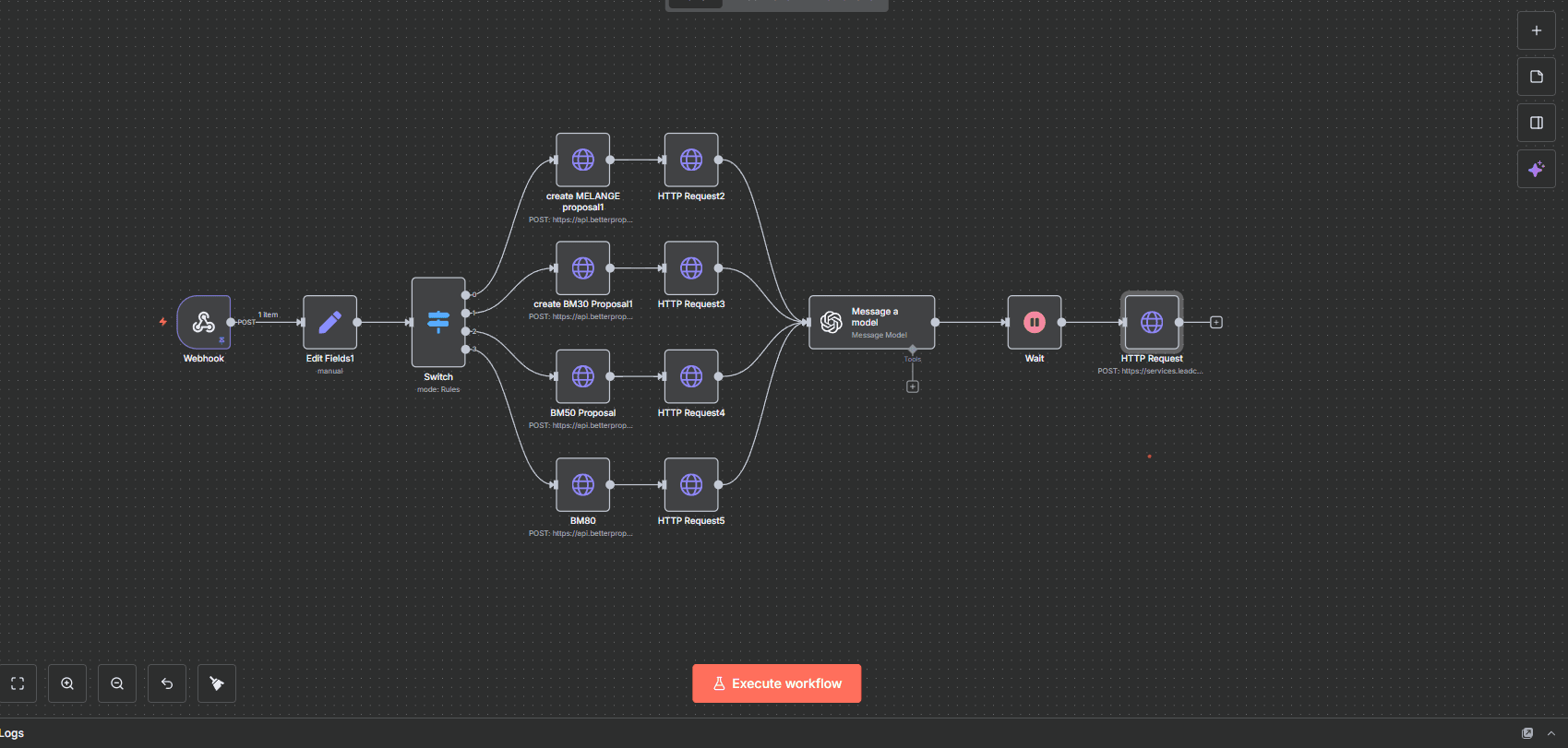Click the "POST: https://services.leadc..." subtitle
1568x748 pixels.
coord(1151,371)
